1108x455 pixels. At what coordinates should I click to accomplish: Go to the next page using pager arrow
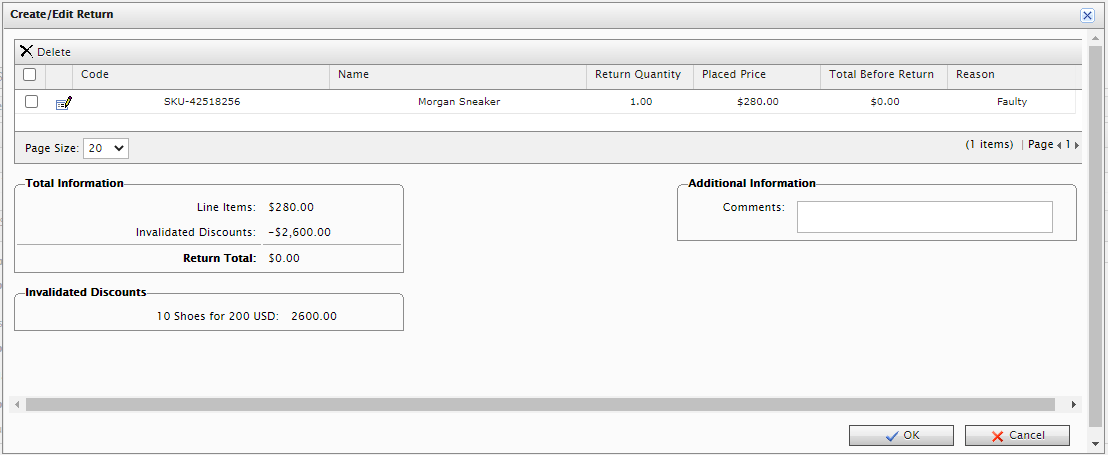(x=1076, y=145)
